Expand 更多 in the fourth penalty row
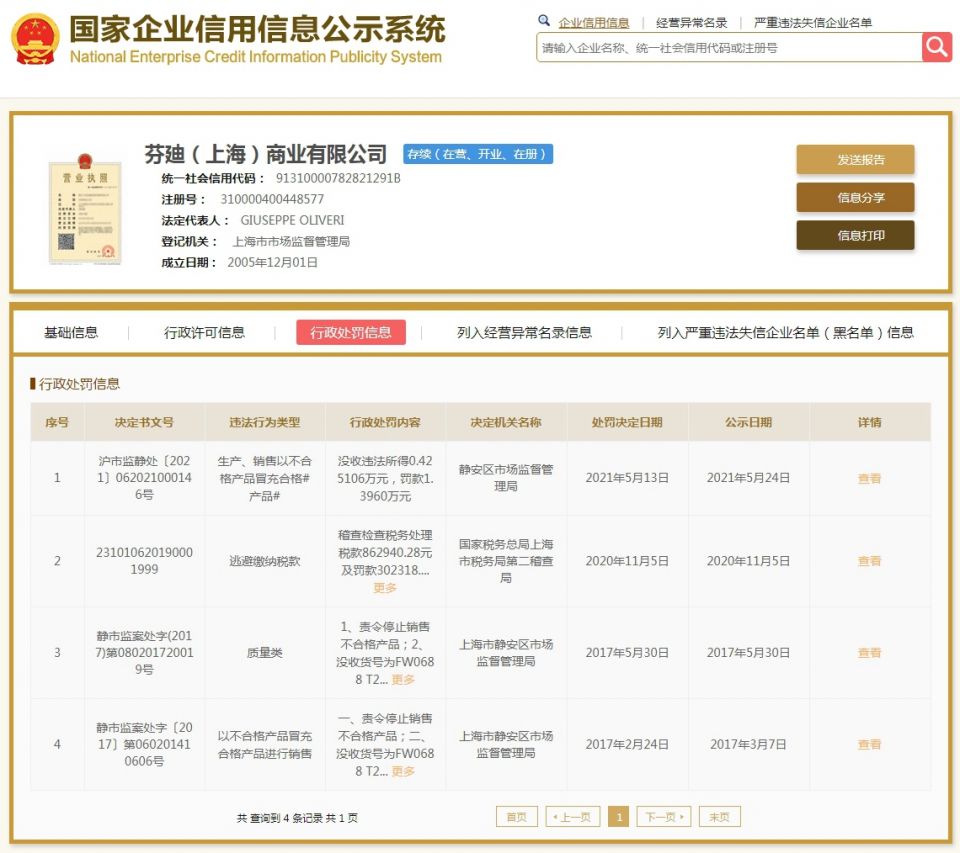The image size is (960, 853). [x=403, y=772]
